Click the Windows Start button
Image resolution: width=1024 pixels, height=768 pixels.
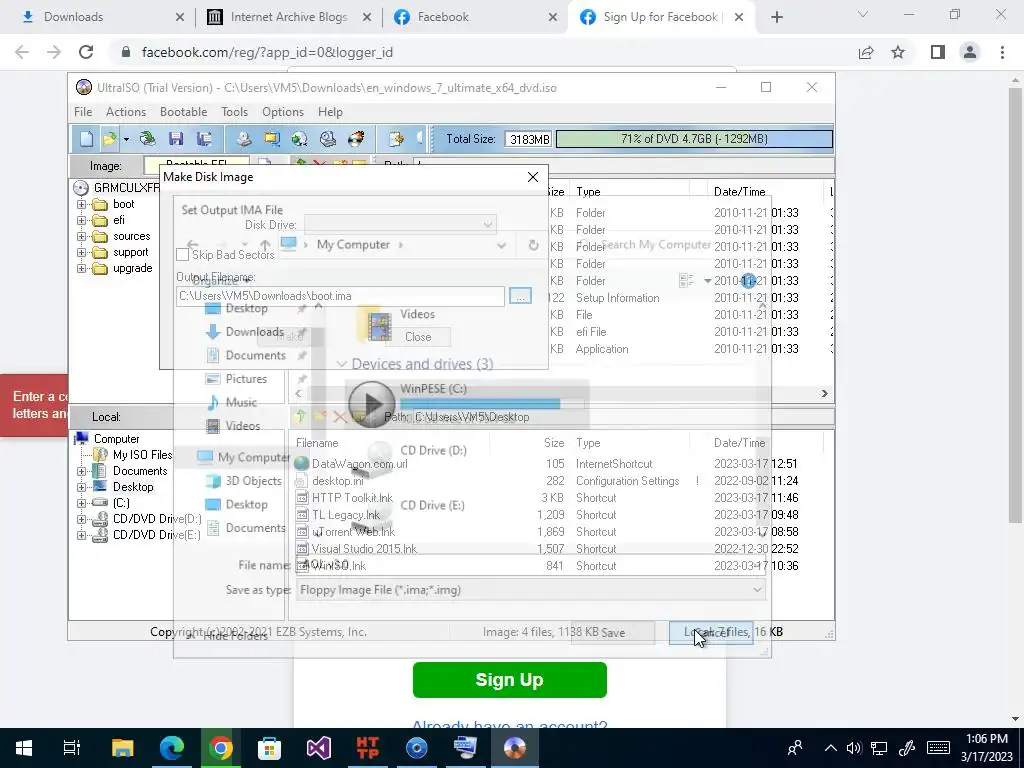24,748
